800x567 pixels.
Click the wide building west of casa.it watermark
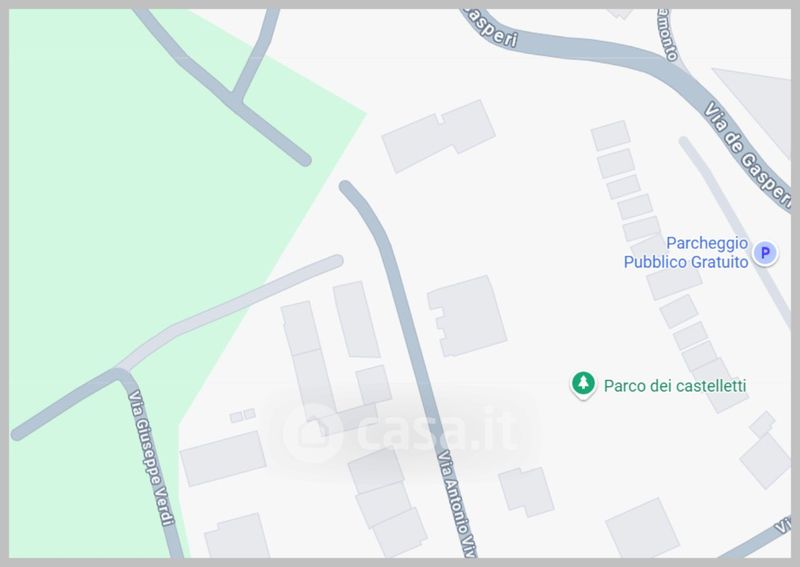point(223,458)
